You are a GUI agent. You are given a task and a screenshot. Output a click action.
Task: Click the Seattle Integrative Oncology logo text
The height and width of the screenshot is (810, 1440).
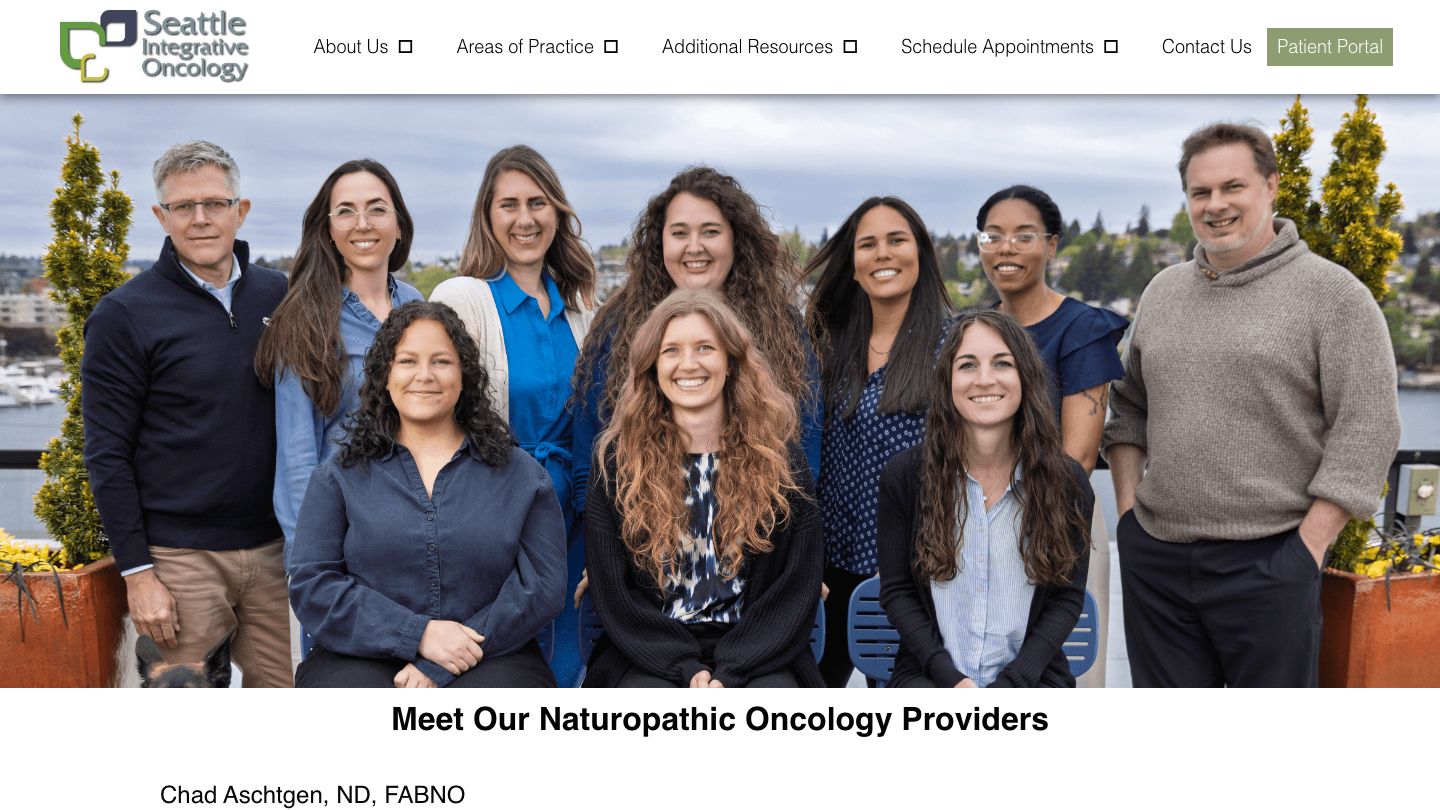click(195, 46)
